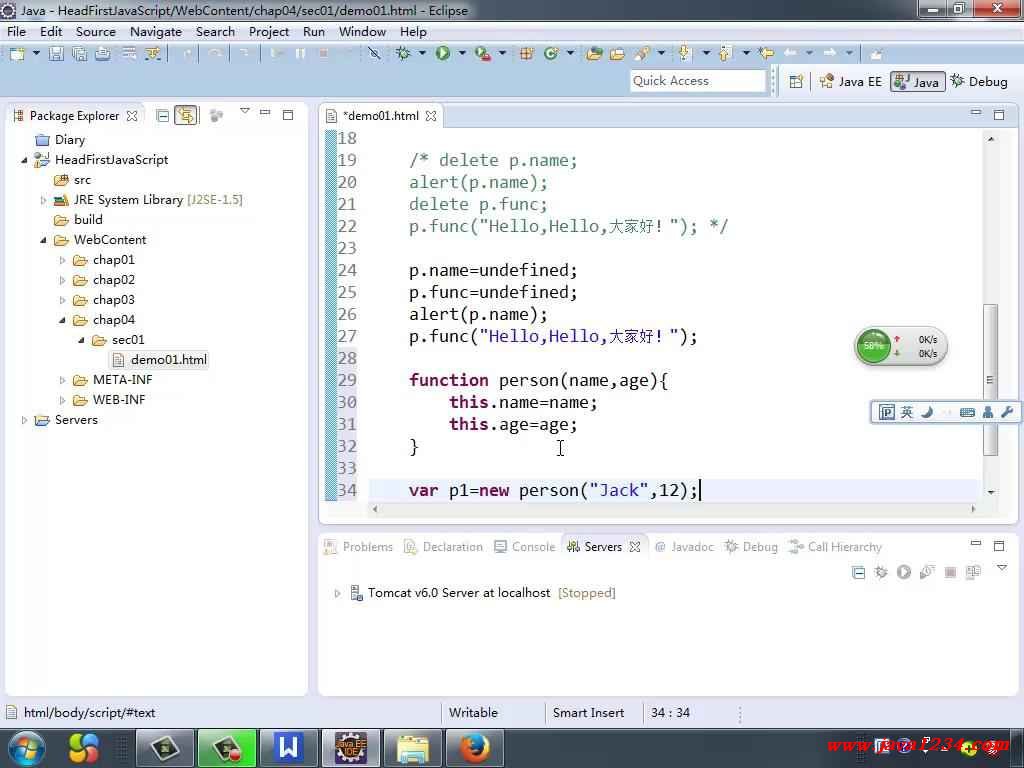
Task: Click the Next Annotation arrow icon
Action: click(x=684, y=54)
